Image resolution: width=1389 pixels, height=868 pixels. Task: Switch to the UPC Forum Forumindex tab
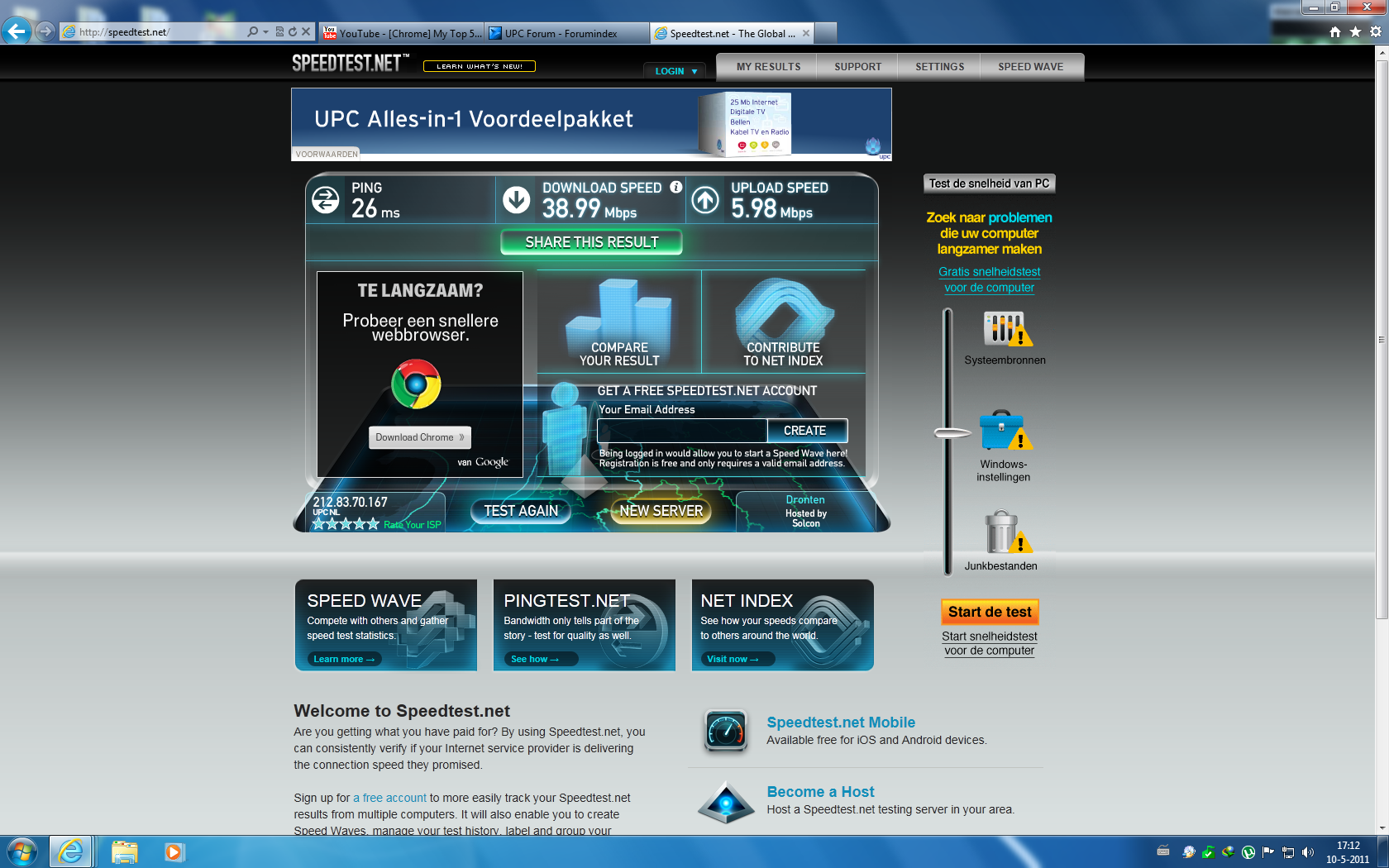click(566, 33)
